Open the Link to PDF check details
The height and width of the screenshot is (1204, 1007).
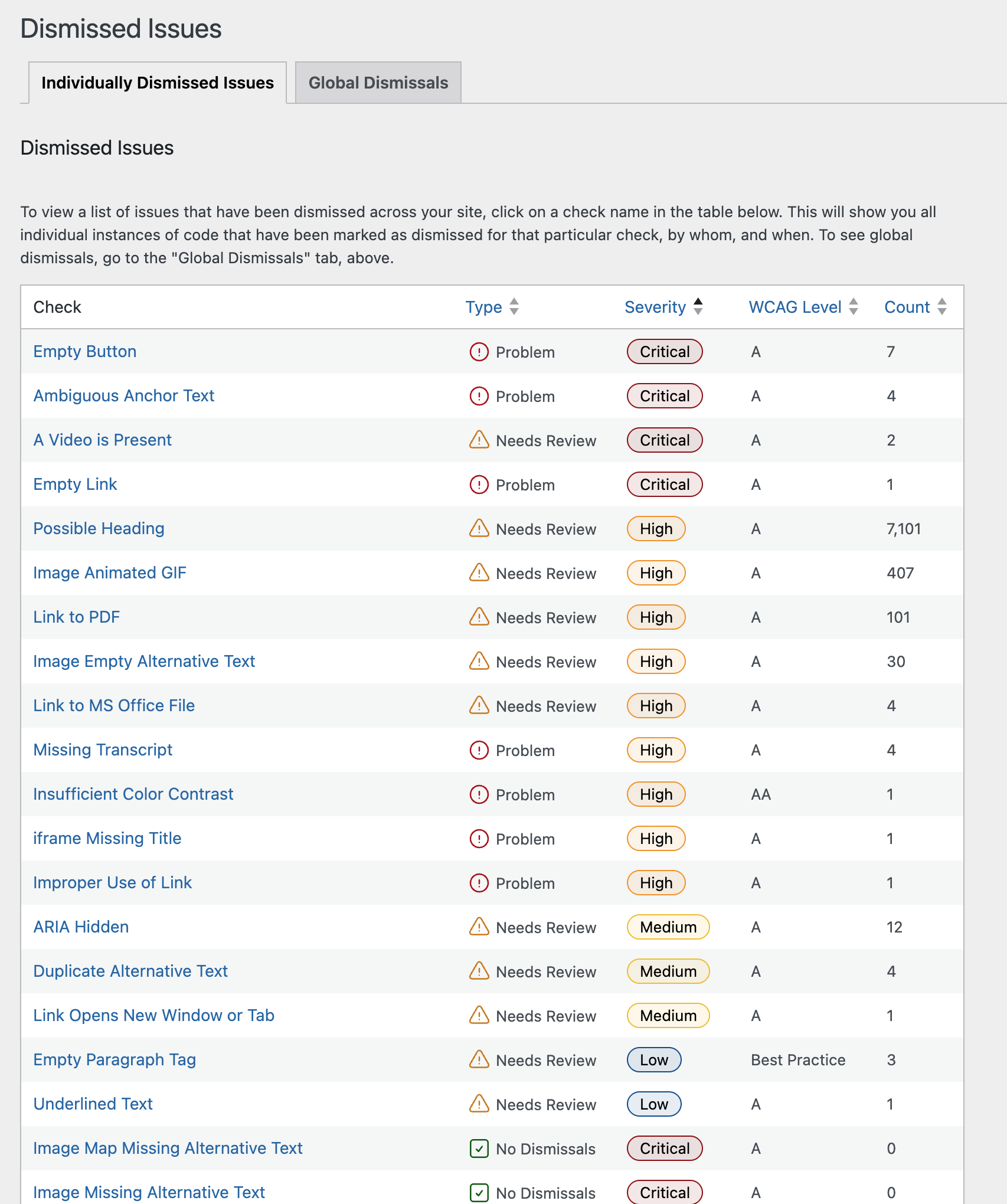point(76,617)
